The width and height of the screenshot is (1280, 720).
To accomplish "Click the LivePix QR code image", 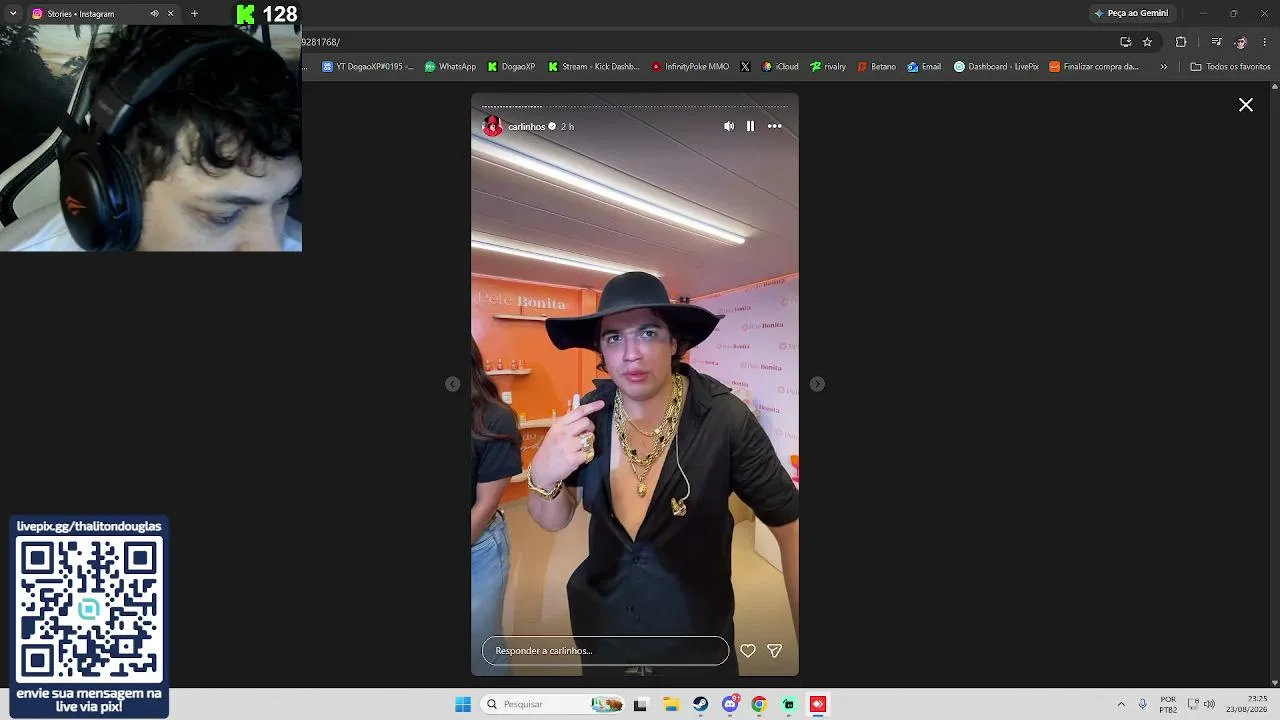I will point(89,609).
